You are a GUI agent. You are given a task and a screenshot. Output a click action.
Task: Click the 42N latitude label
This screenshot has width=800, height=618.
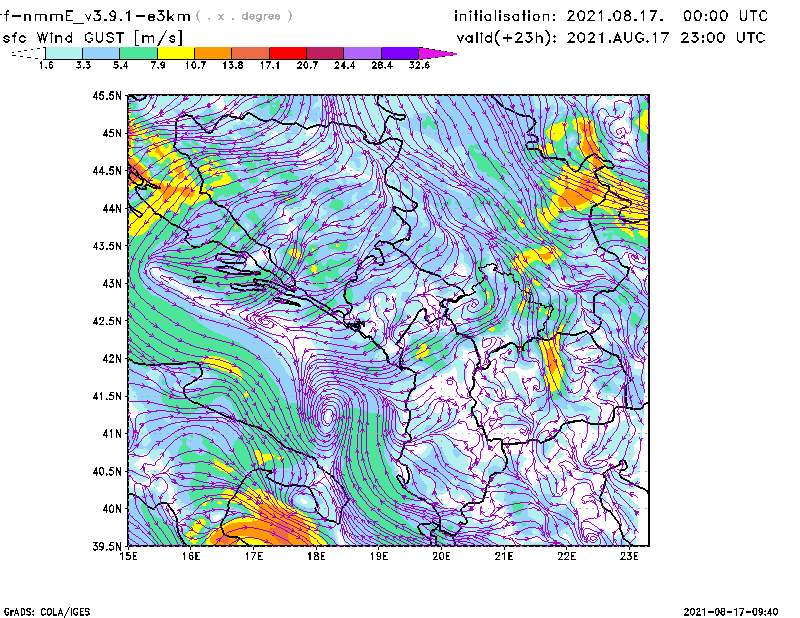(x=112, y=358)
